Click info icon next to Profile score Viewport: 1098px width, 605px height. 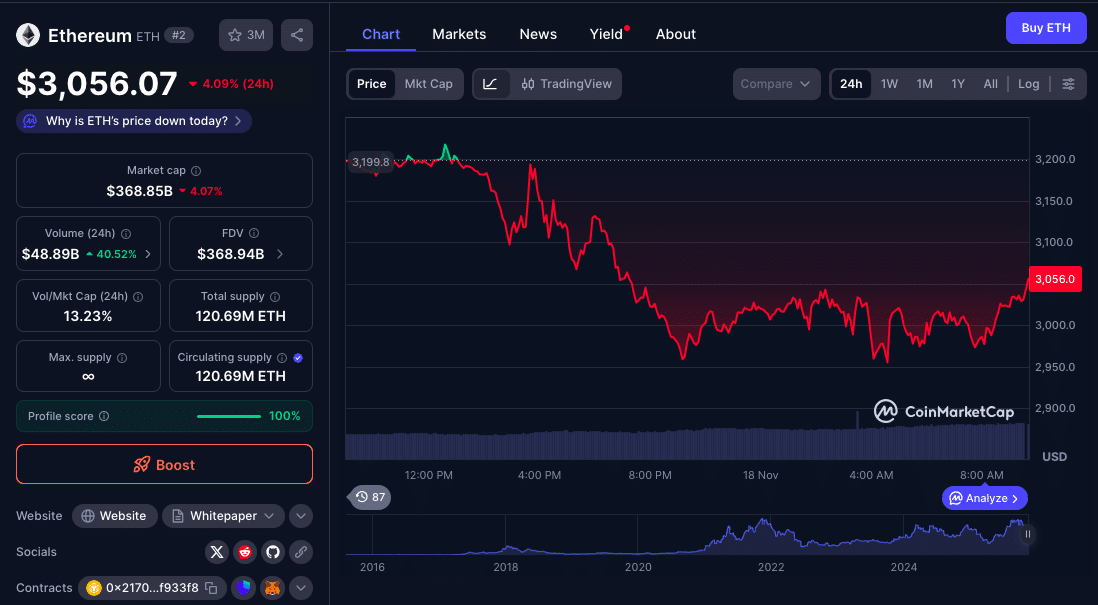(104, 416)
